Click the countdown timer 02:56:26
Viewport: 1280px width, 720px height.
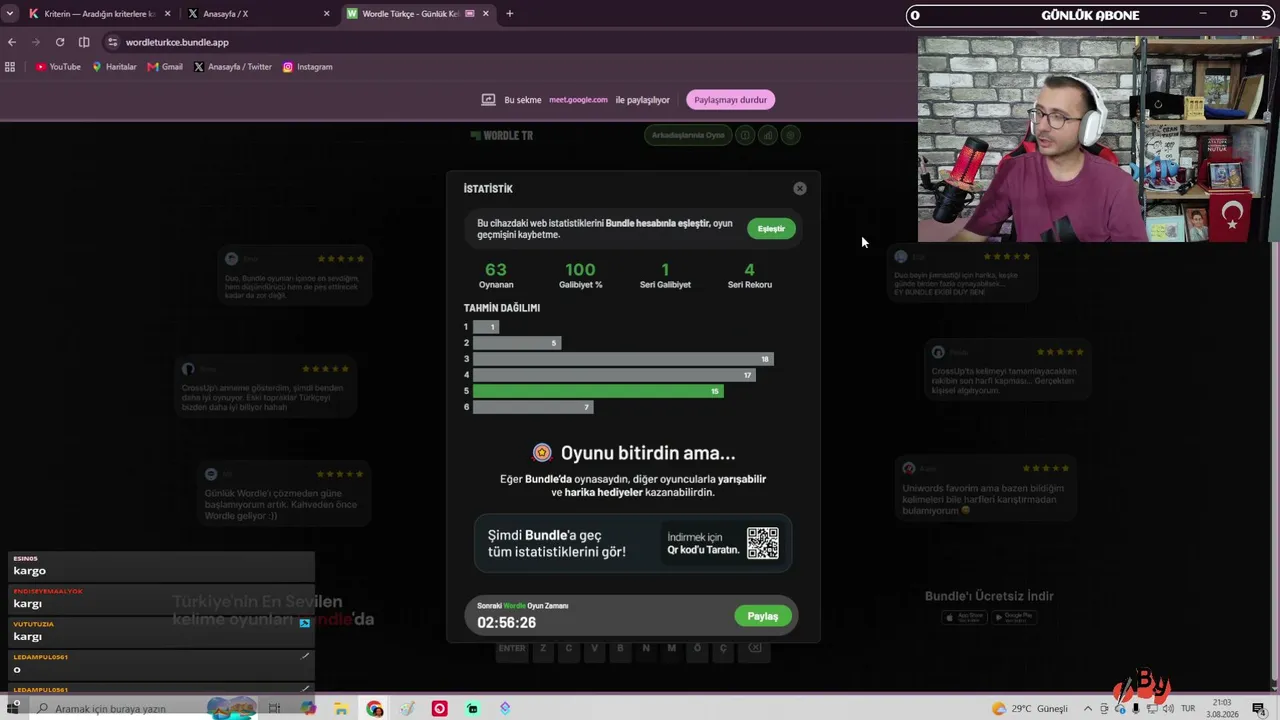pyautogui.click(x=506, y=622)
